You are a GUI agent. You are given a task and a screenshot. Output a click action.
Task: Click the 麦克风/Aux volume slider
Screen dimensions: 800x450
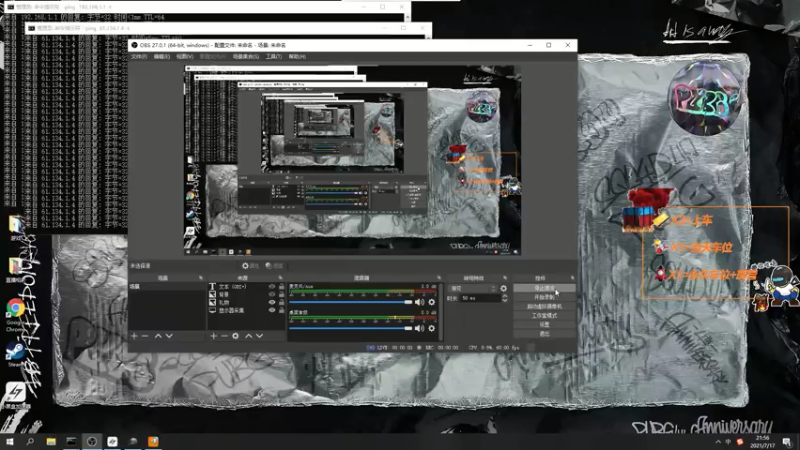pos(351,302)
